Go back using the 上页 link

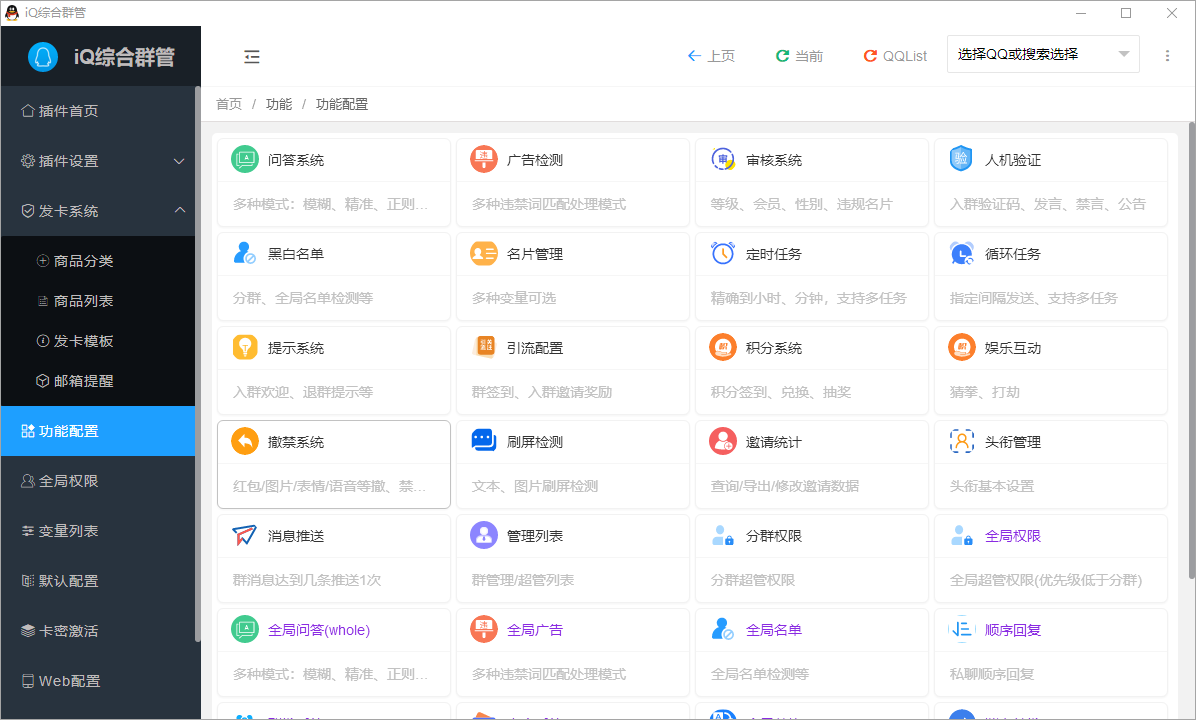point(711,56)
